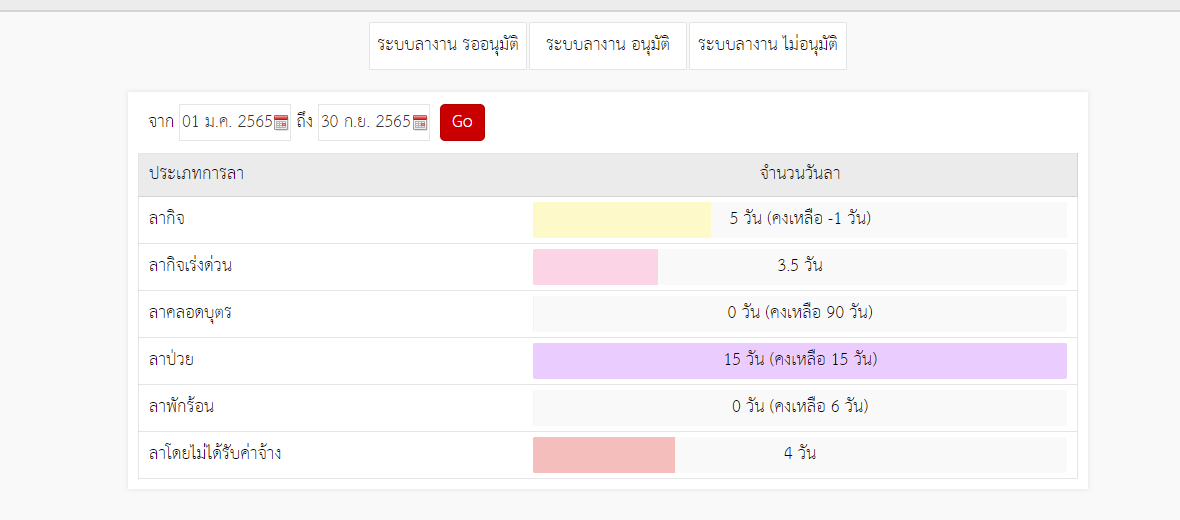1180x520 pixels.
Task: Click the จำนวนวันลา column header
Action: 800,174
